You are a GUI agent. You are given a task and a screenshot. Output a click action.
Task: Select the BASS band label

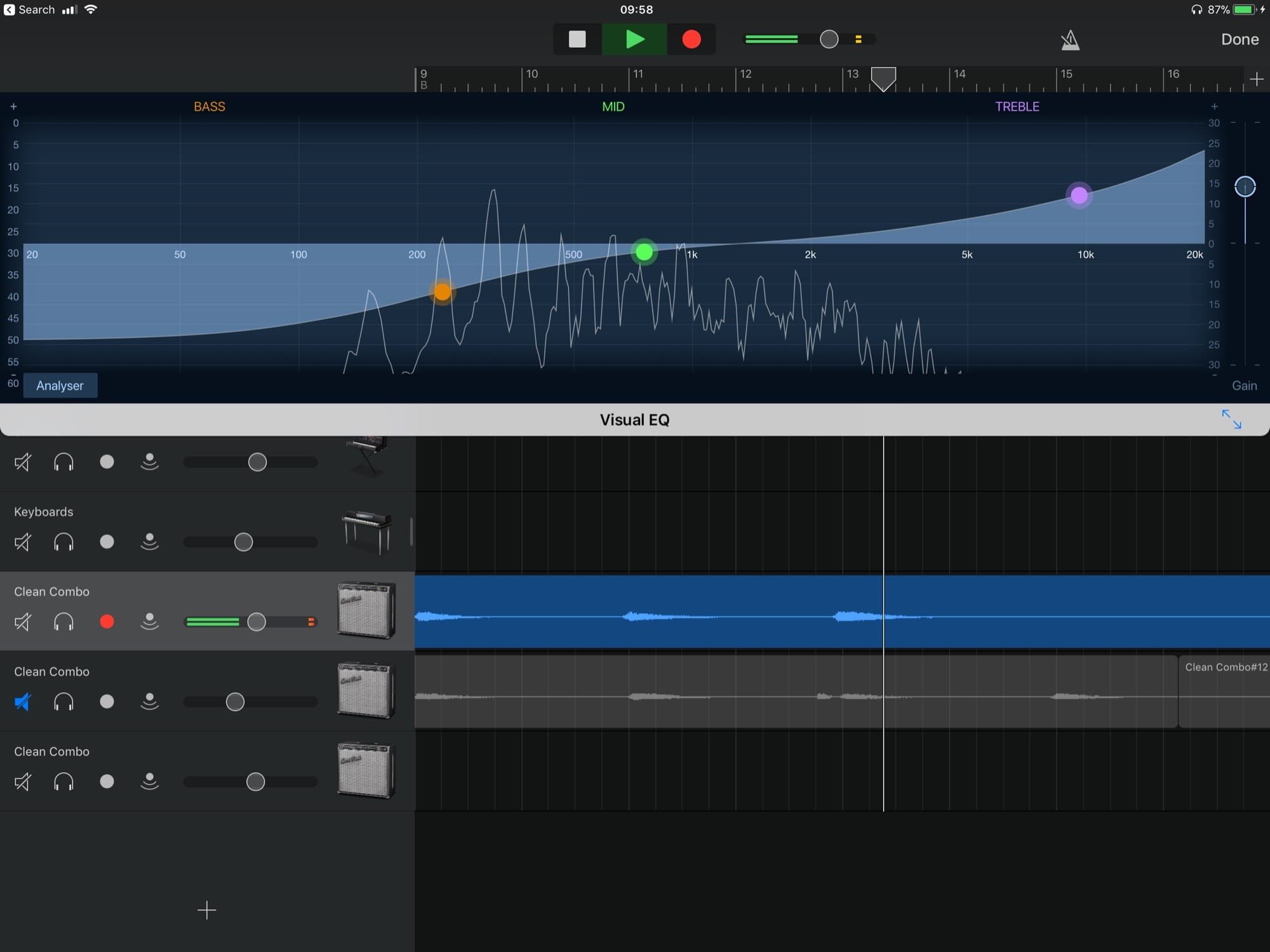point(209,107)
